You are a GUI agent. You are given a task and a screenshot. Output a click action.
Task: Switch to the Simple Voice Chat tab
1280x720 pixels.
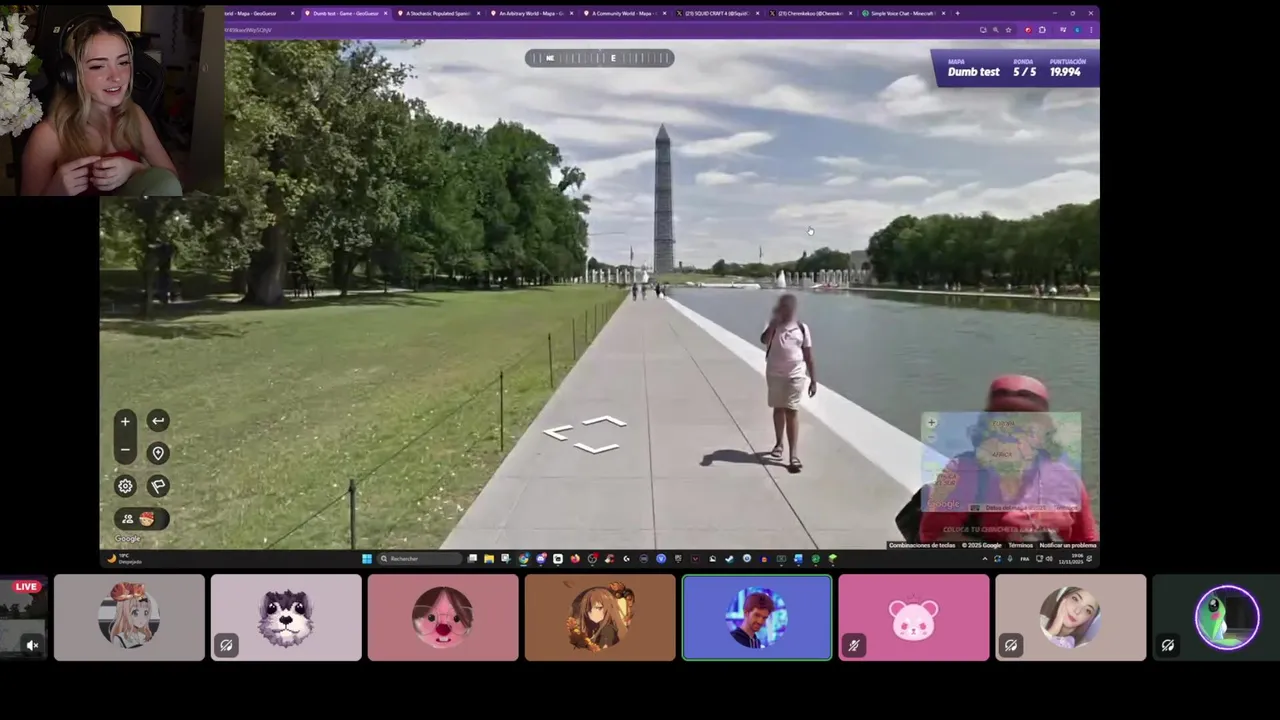click(904, 13)
